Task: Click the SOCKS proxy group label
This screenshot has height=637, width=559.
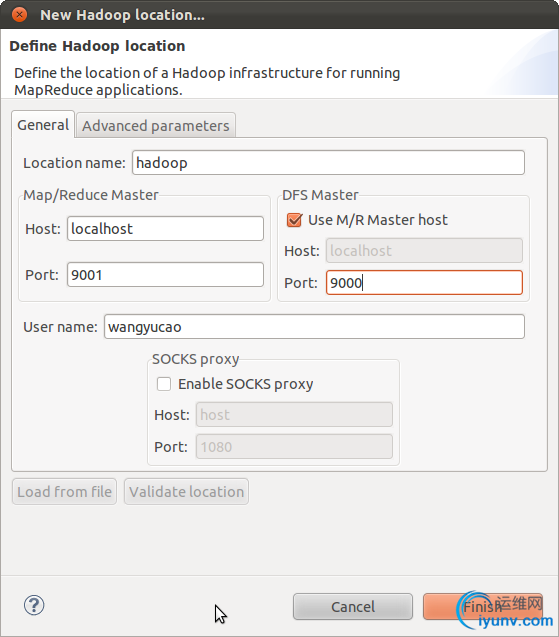Action: pos(195,359)
